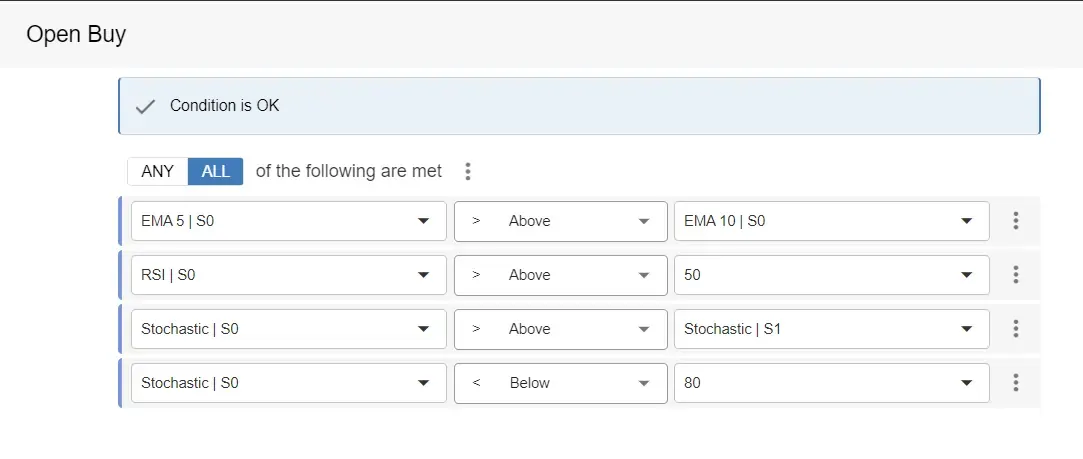Open Stochastic | S0 dropdown in third row
Screen dimensions: 1083x459
click(288, 329)
